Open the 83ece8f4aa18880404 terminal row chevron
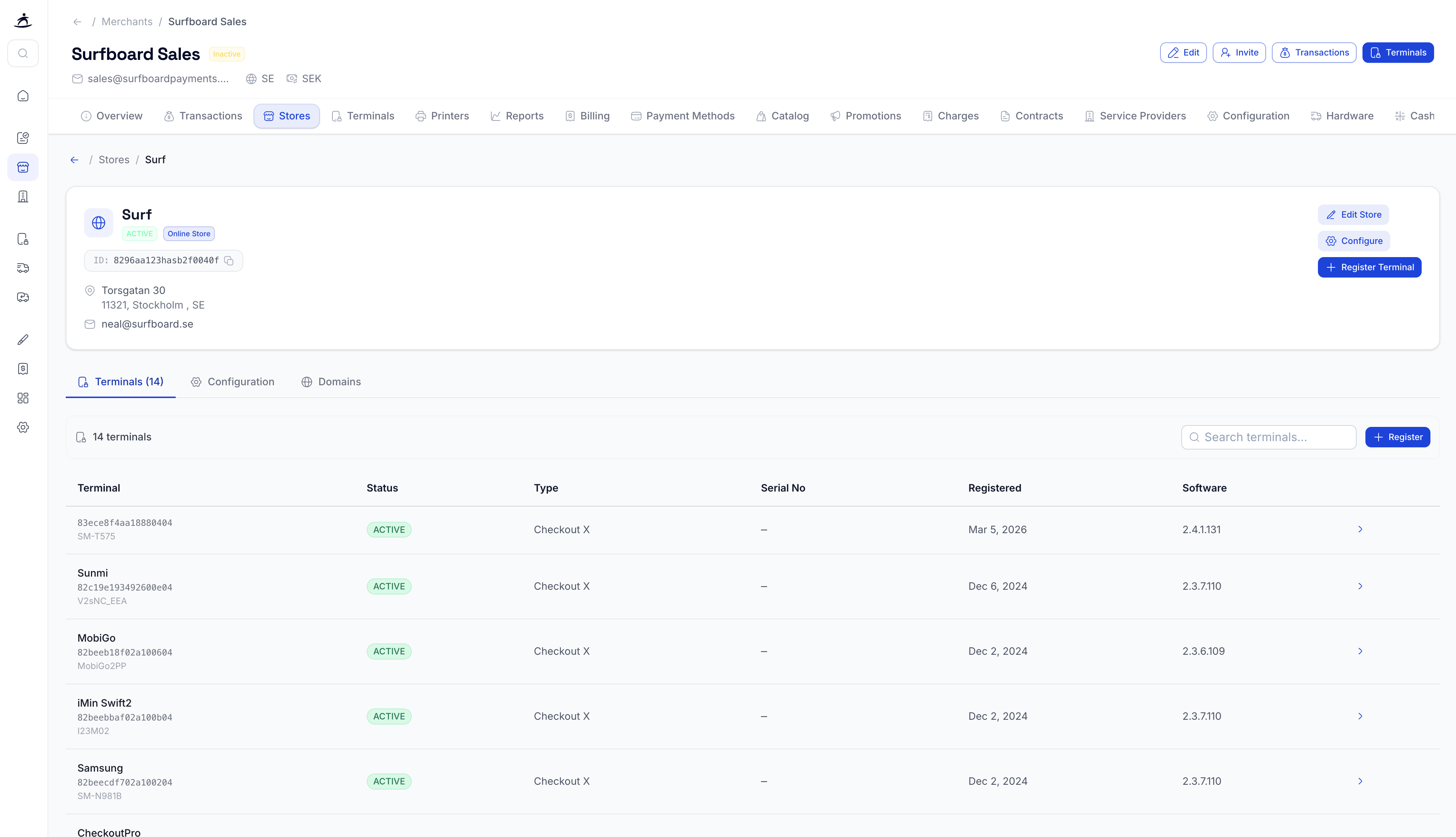The height and width of the screenshot is (837, 1456). coord(1360,529)
